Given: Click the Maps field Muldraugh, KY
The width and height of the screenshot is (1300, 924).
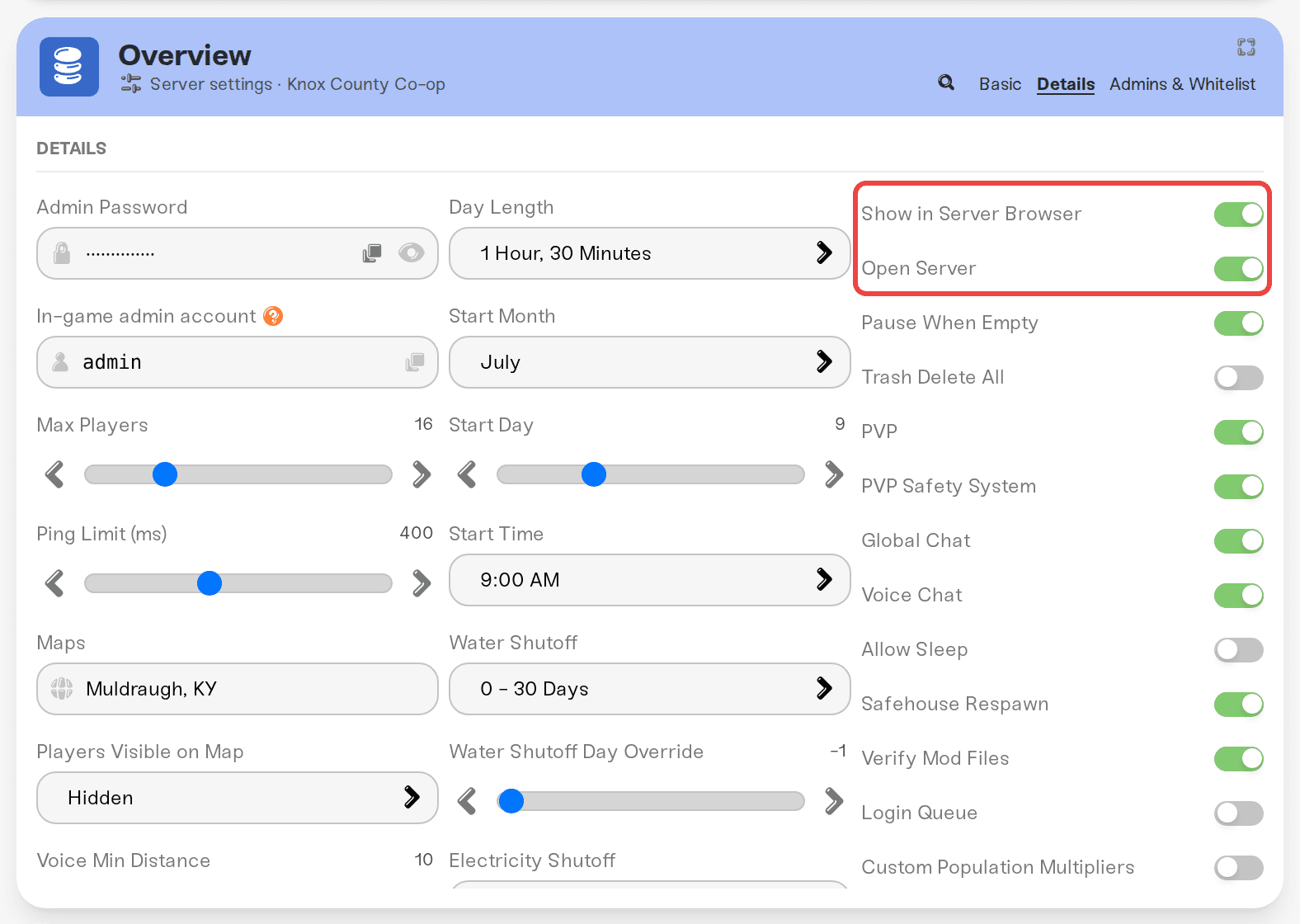Looking at the screenshot, I should 238,689.
